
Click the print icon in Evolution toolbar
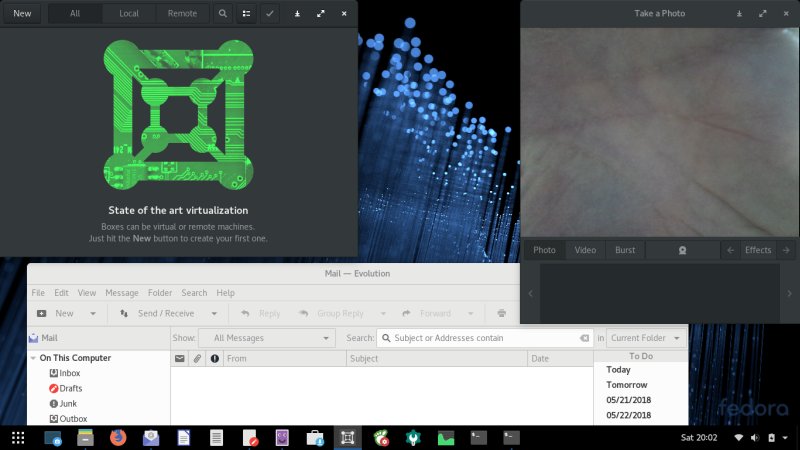coord(502,313)
